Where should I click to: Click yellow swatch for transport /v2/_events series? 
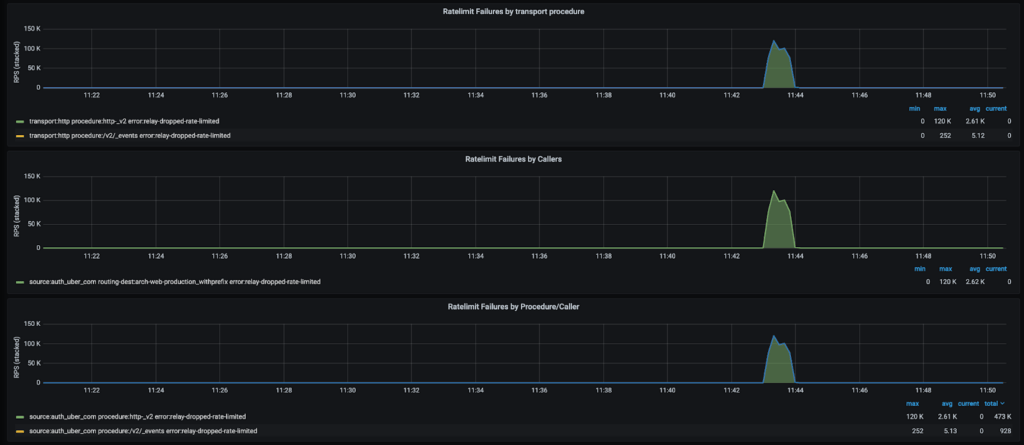pyautogui.click(x=20, y=134)
